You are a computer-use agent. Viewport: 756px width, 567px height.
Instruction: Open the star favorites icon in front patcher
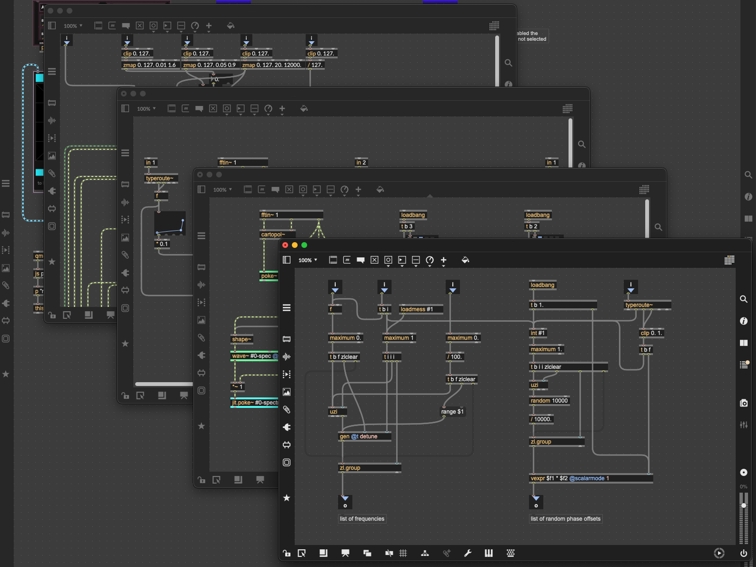(287, 498)
